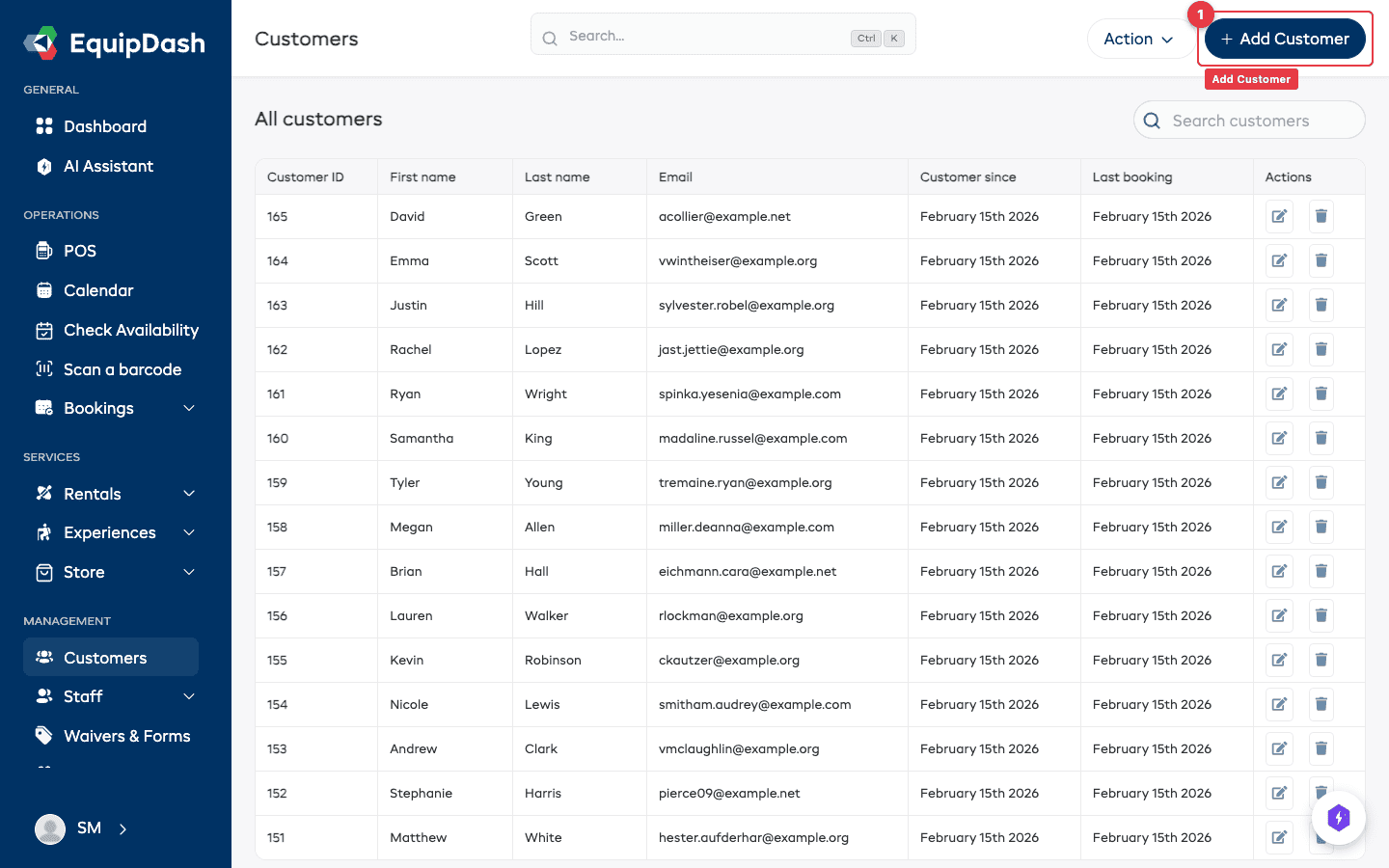Viewport: 1389px width, 868px height.
Task: Open the purple lightning floating widget
Action: tap(1338, 818)
